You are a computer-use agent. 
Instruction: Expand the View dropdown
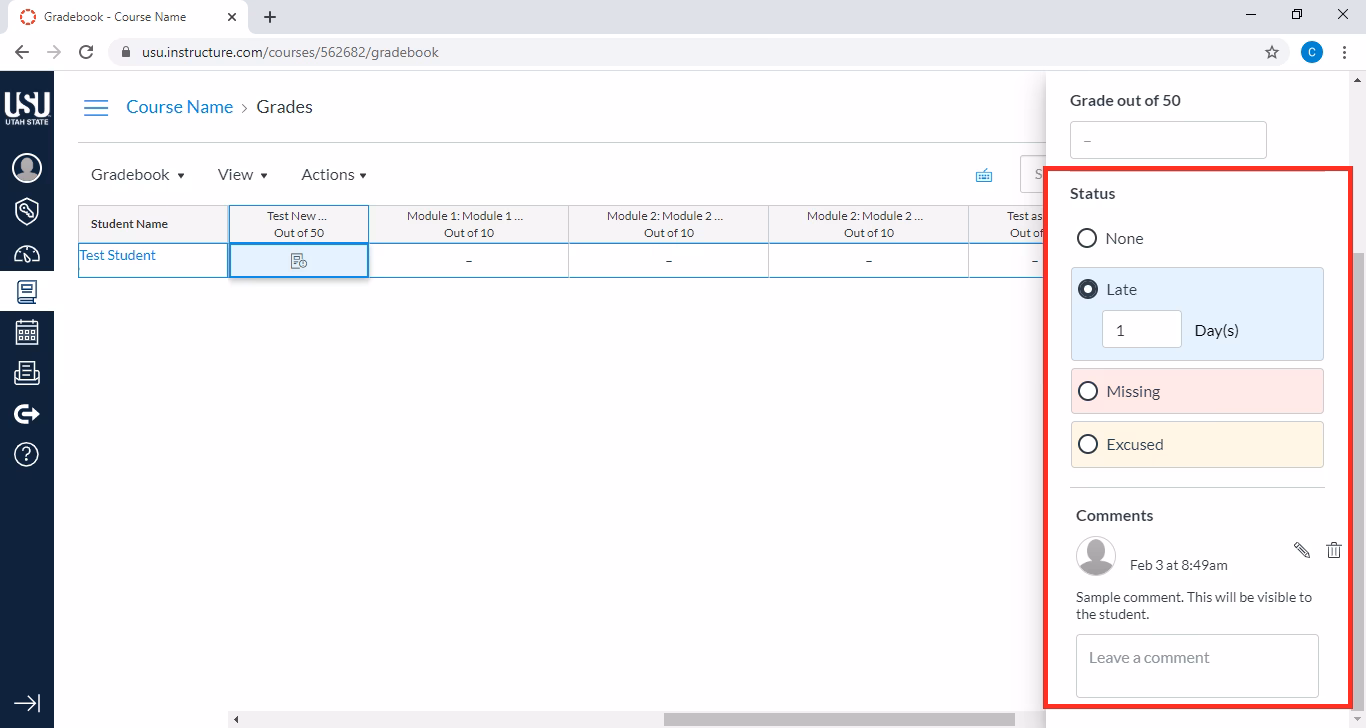tap(243, 175)
